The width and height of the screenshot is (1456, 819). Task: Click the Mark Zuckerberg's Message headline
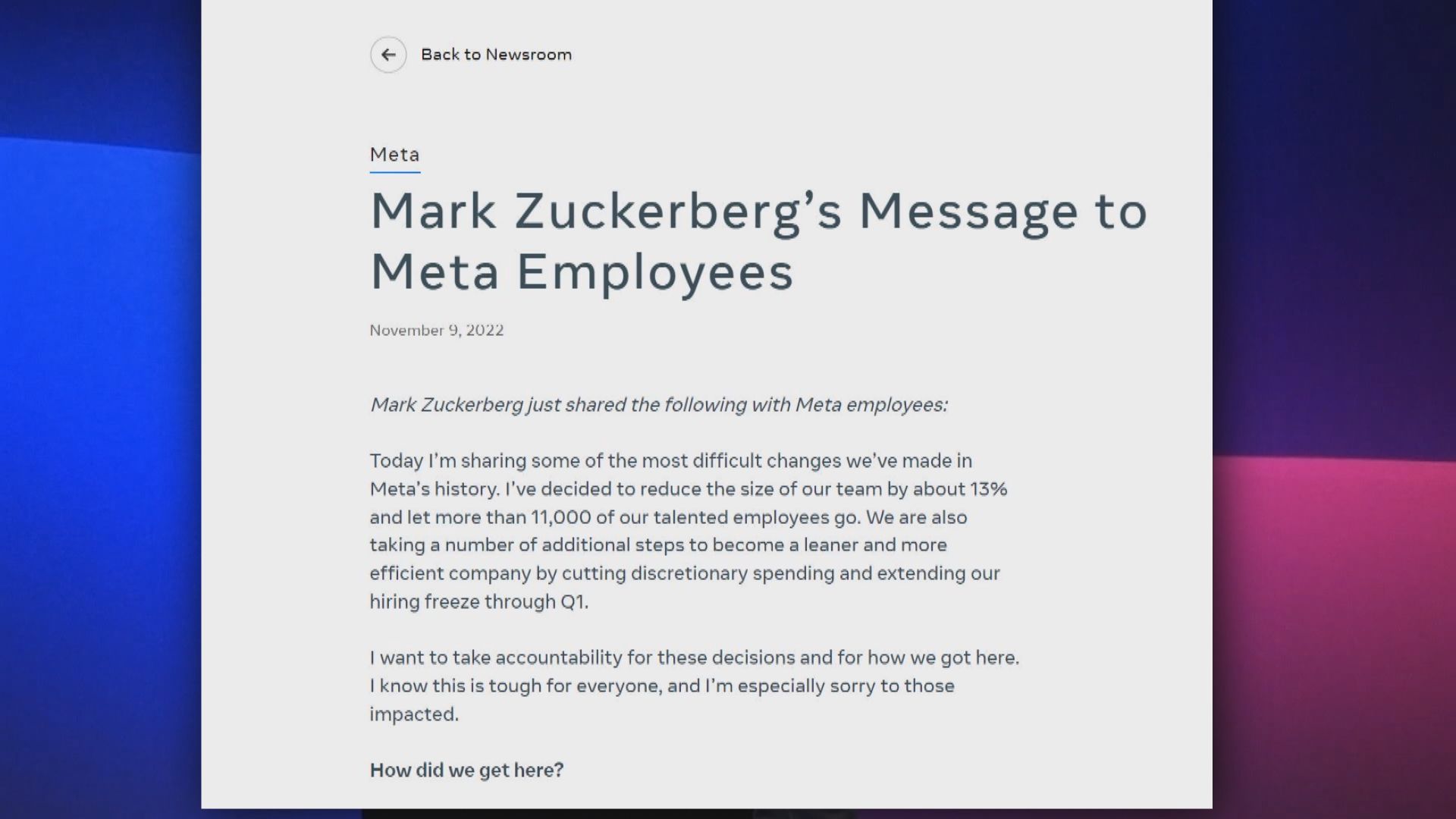point(758,211)
